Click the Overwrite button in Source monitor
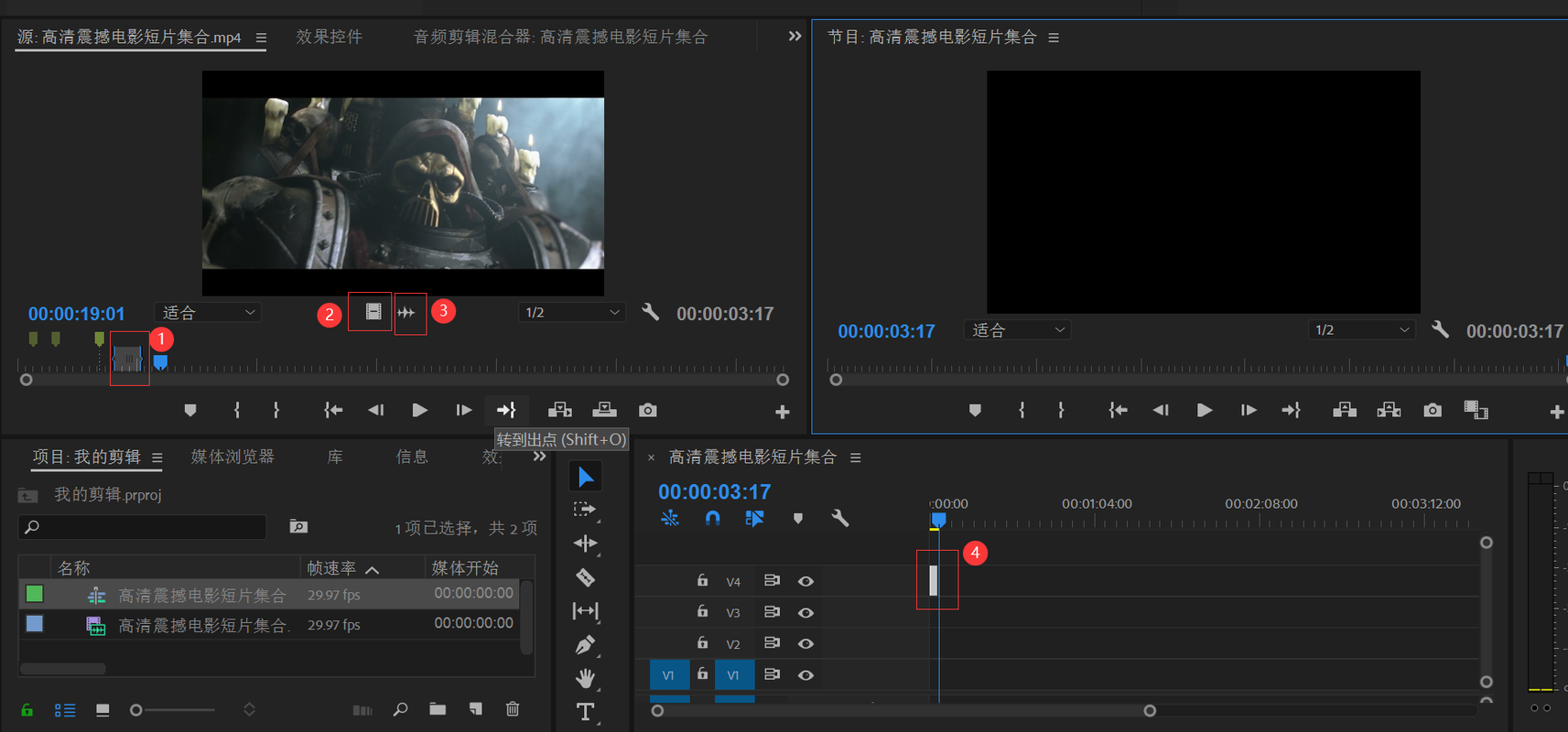The image size is (1568, 732). click(604, 410)
